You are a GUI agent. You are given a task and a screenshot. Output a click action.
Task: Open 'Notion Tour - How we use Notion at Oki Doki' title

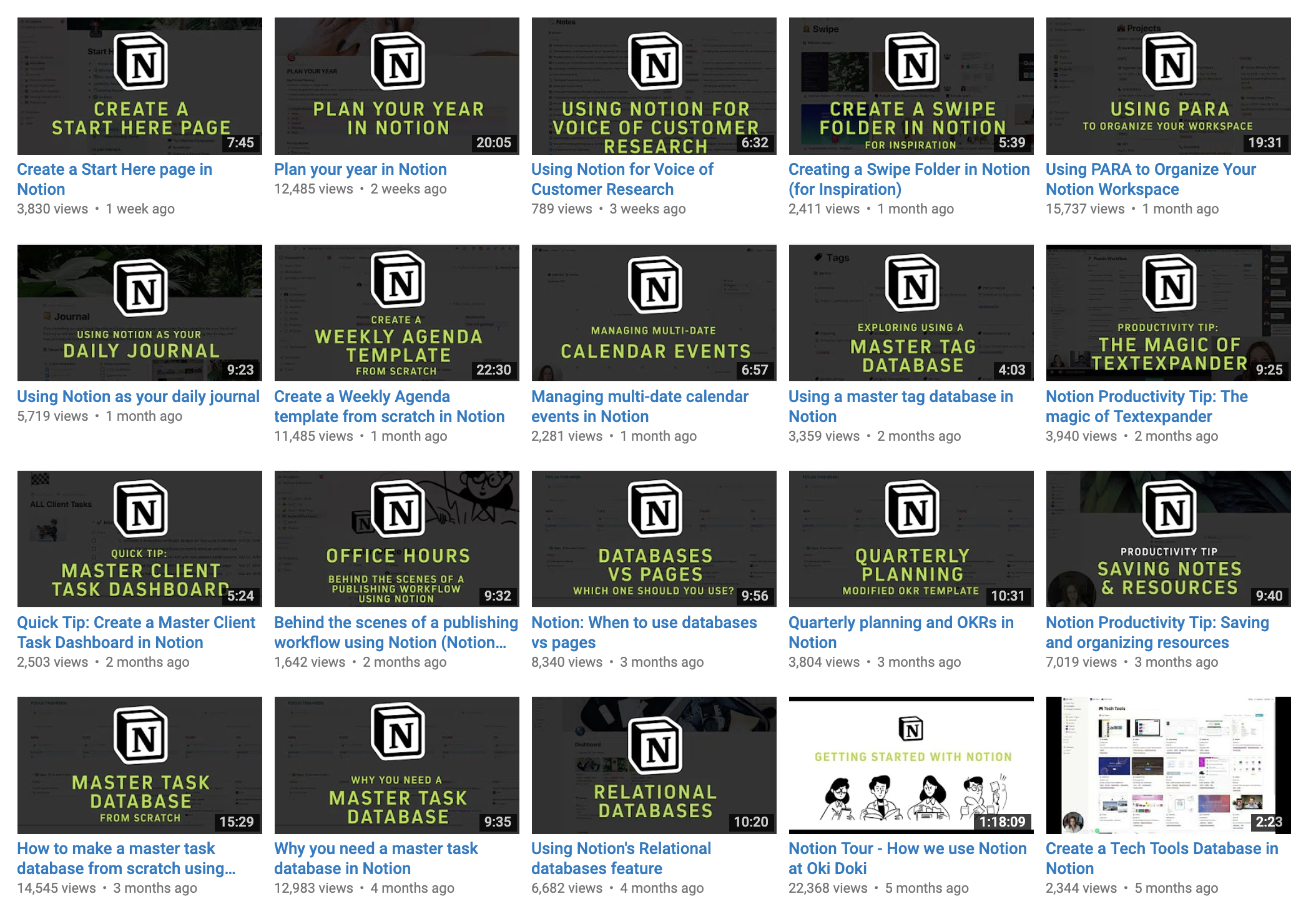pyautogui.click(x=908, y=858)
